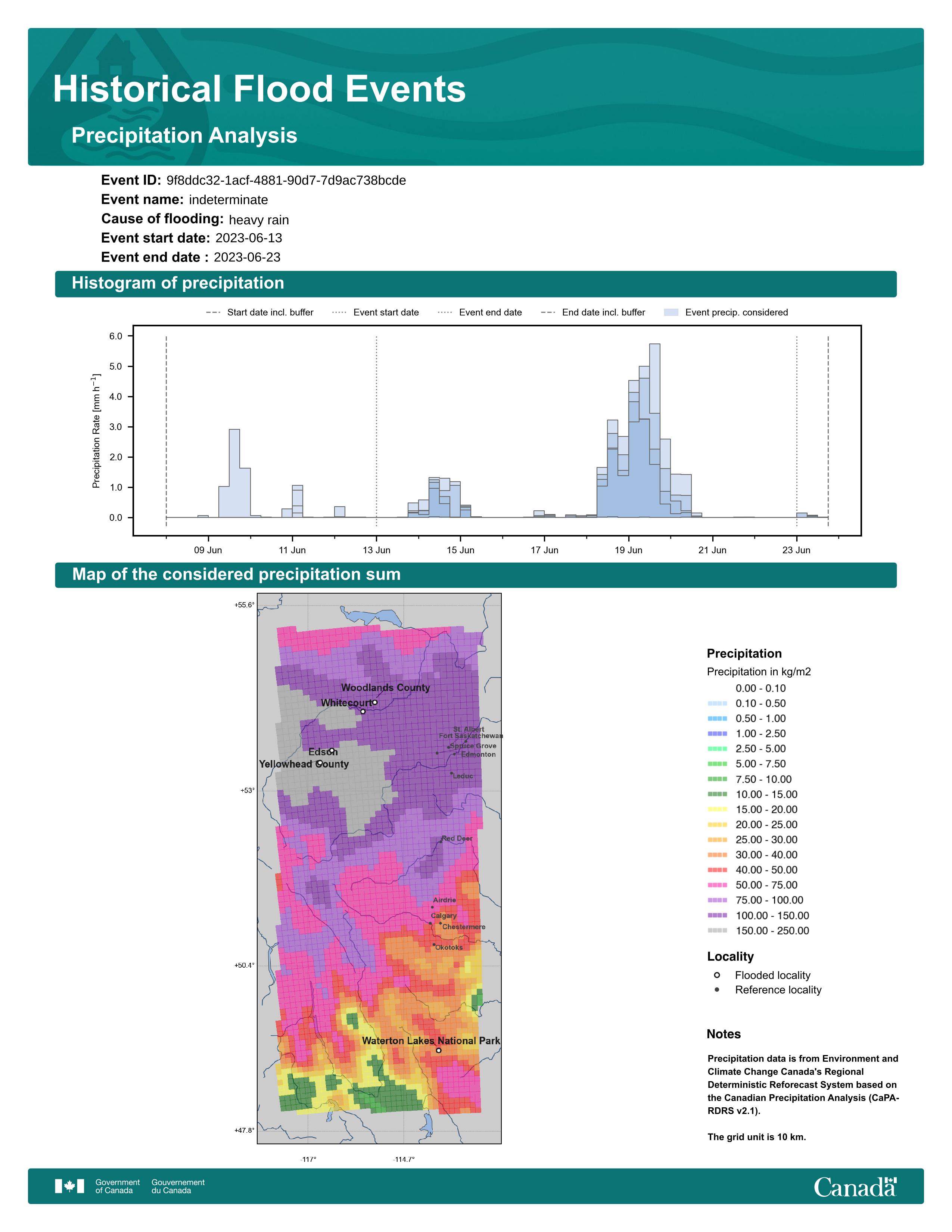
Task: Click the flood house icon in header
Action: (116, 56)
